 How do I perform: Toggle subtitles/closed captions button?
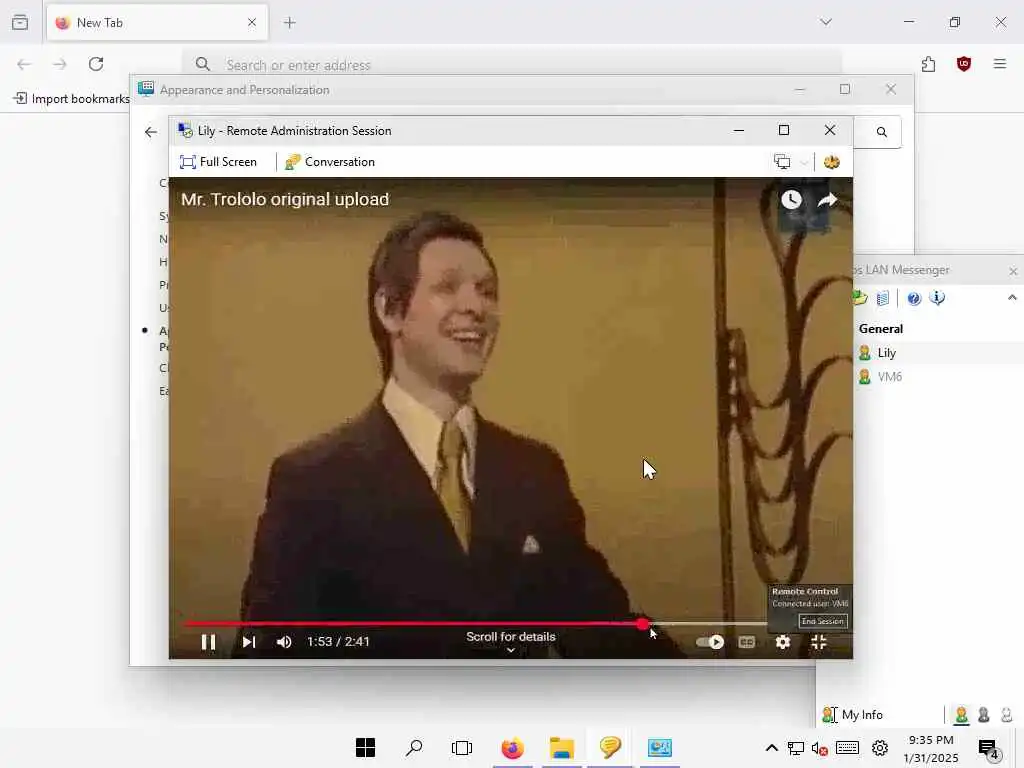tap(746, 642)
